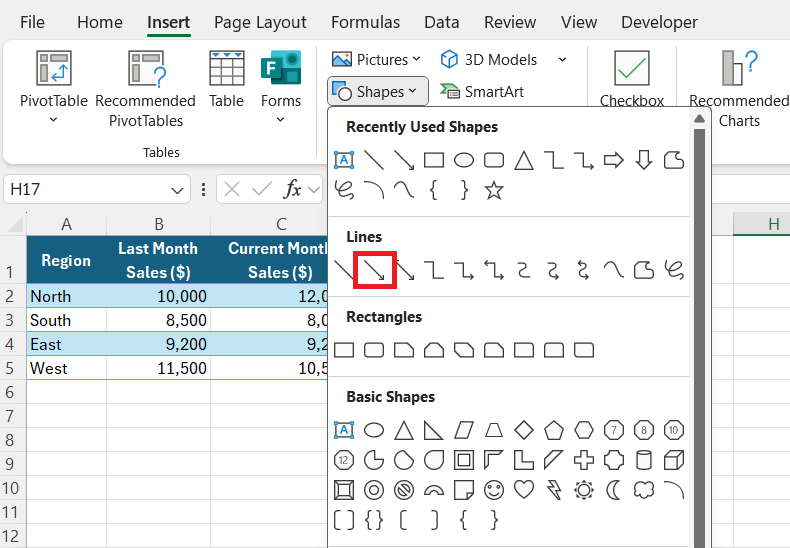Image resolution: width=790 pixels, height=548 pixels.
Task: Select cell A4 containing East
Action: click(67, 344)
